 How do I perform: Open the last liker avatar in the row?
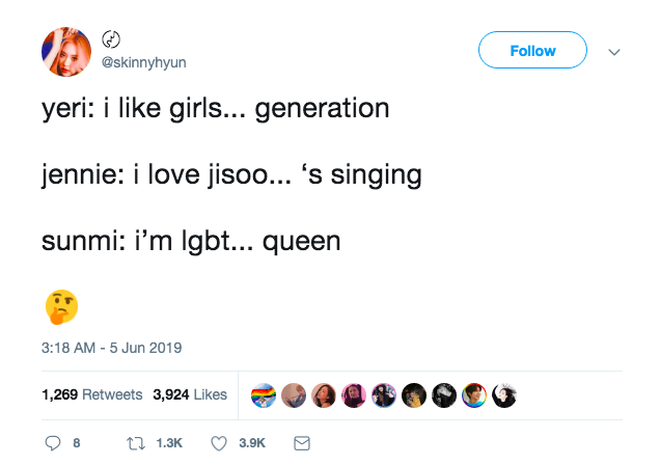click(504, 396)
